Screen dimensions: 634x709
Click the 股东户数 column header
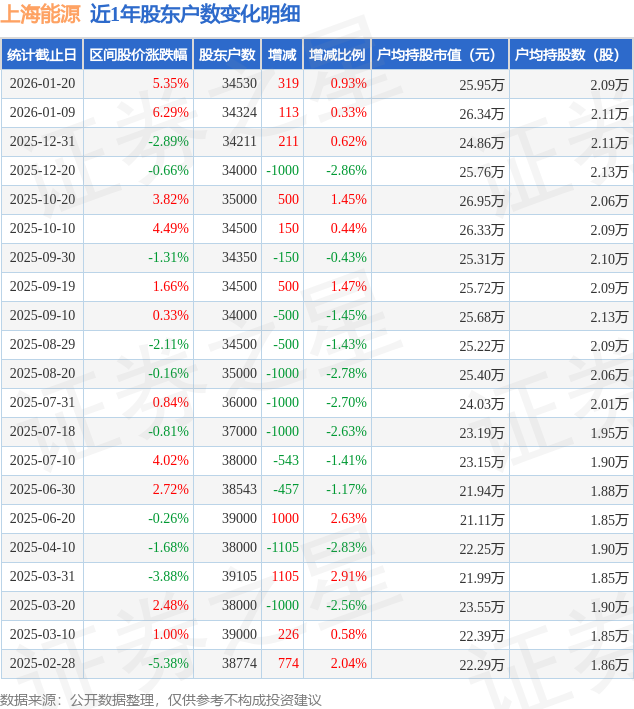pos(227,55)
